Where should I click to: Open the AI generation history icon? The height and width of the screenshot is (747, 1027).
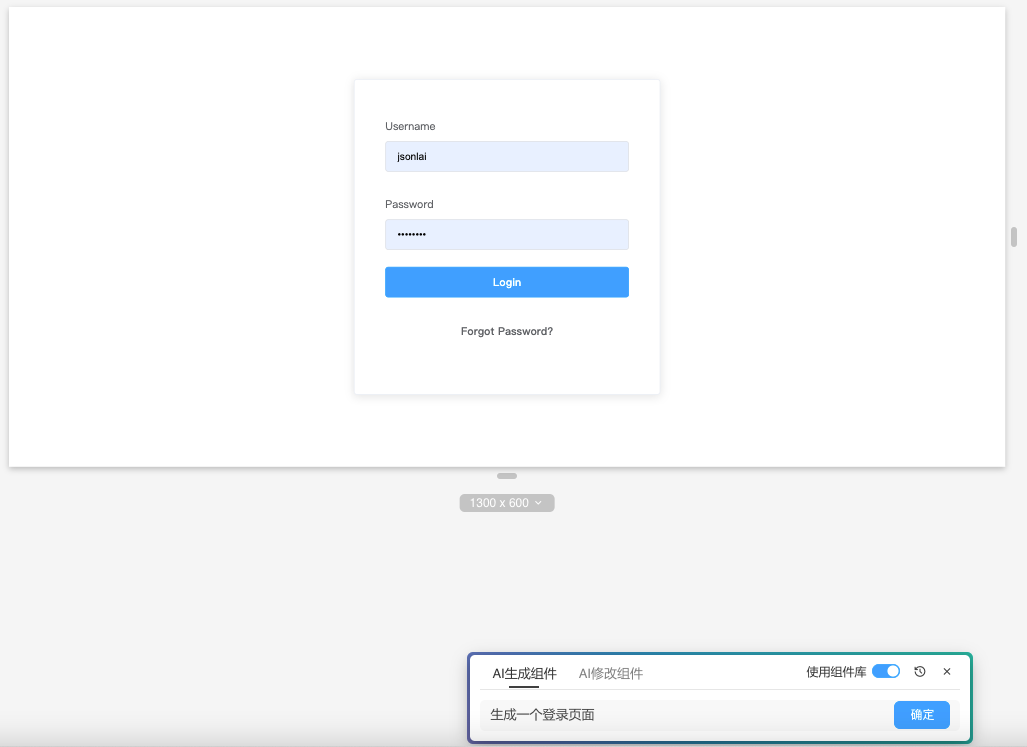[919, 672]
